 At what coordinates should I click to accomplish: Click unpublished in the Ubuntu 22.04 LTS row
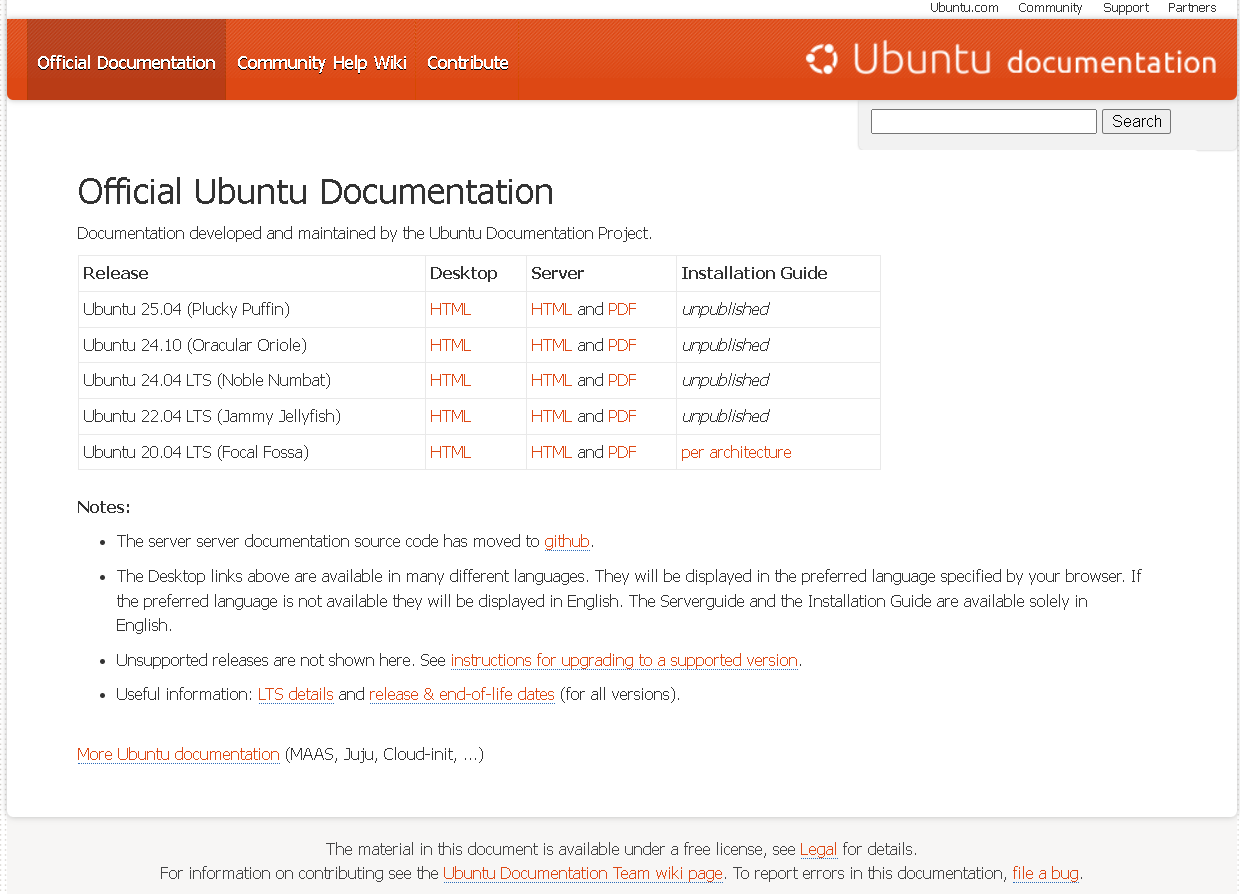pos(725,416)
